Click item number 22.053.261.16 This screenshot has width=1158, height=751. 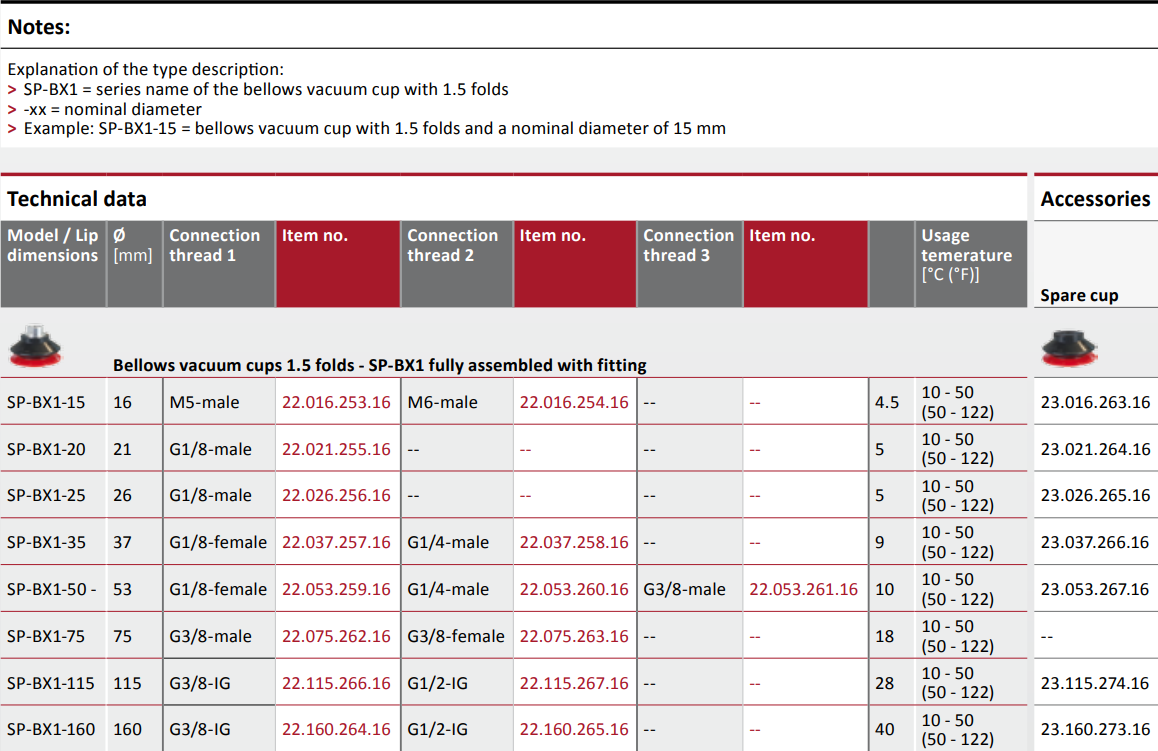tap(804, 589)
